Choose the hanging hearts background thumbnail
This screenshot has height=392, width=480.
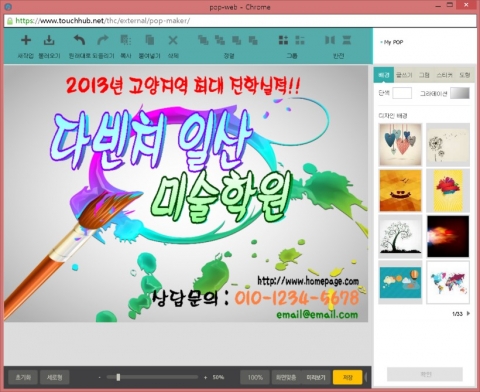(400, 144)
